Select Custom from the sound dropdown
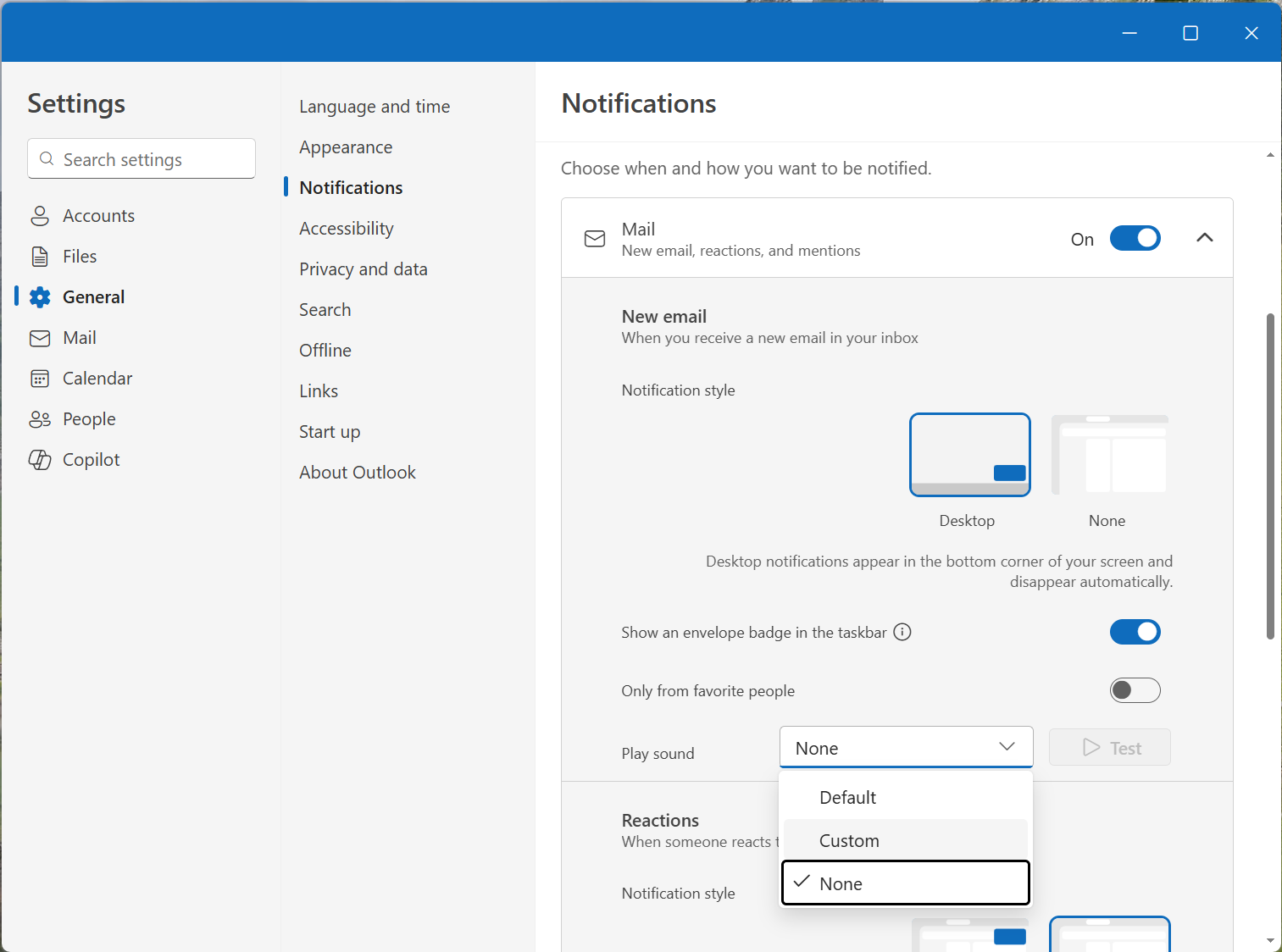The height and width of the screenshot is (952, 1282). 849,840
